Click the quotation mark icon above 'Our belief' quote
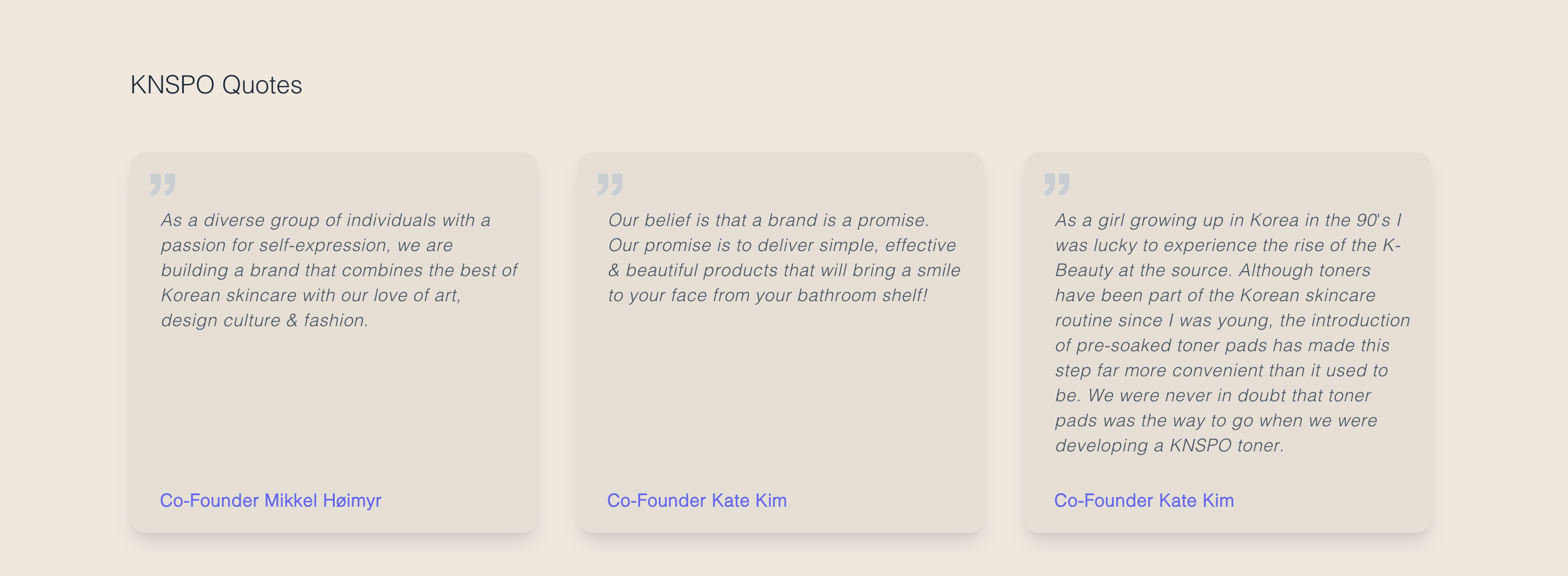The width and height of the screenshot is (1568, 576). click(x=610, y=184)
